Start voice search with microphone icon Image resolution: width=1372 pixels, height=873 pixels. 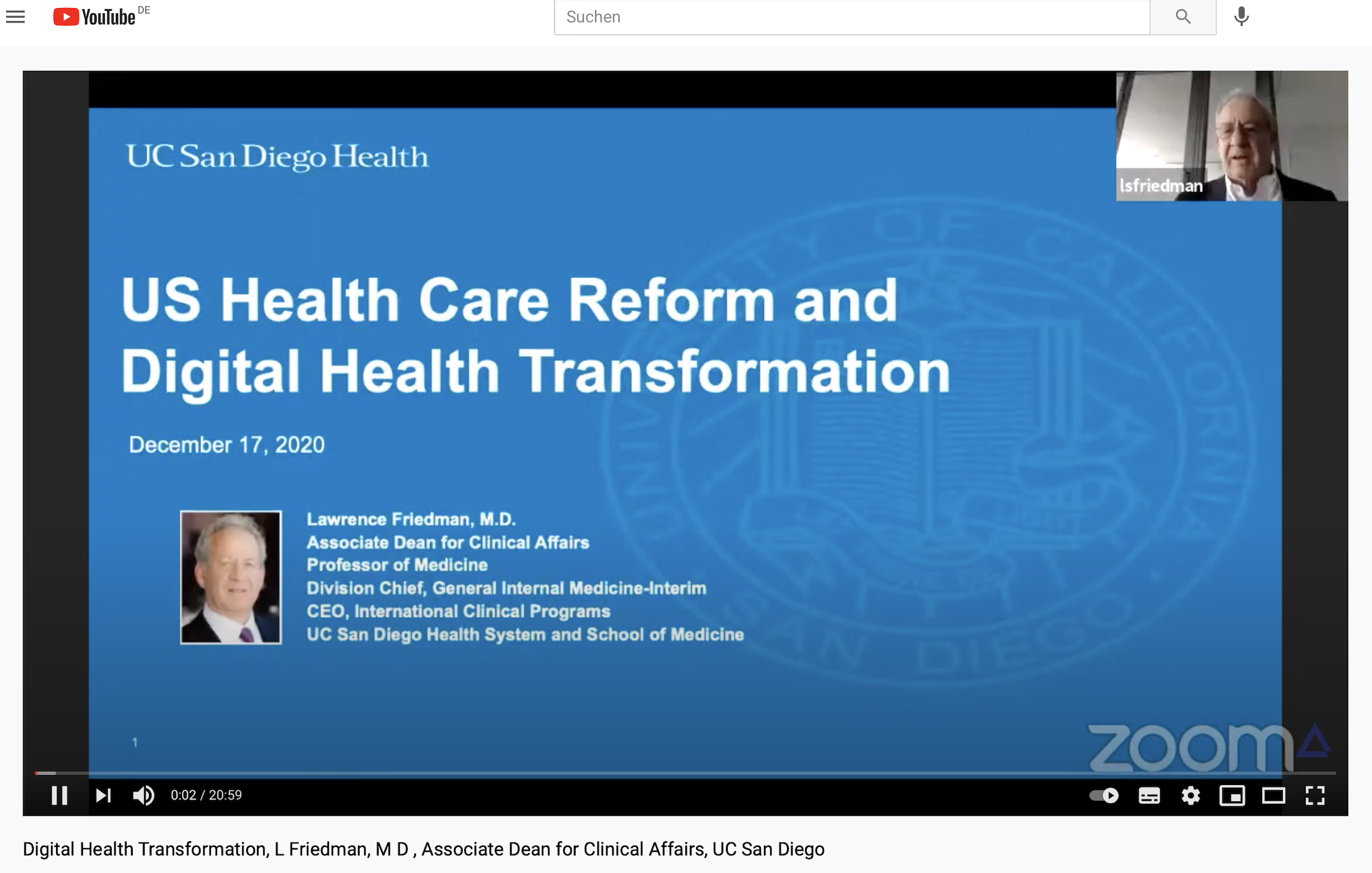[1242, 17]
